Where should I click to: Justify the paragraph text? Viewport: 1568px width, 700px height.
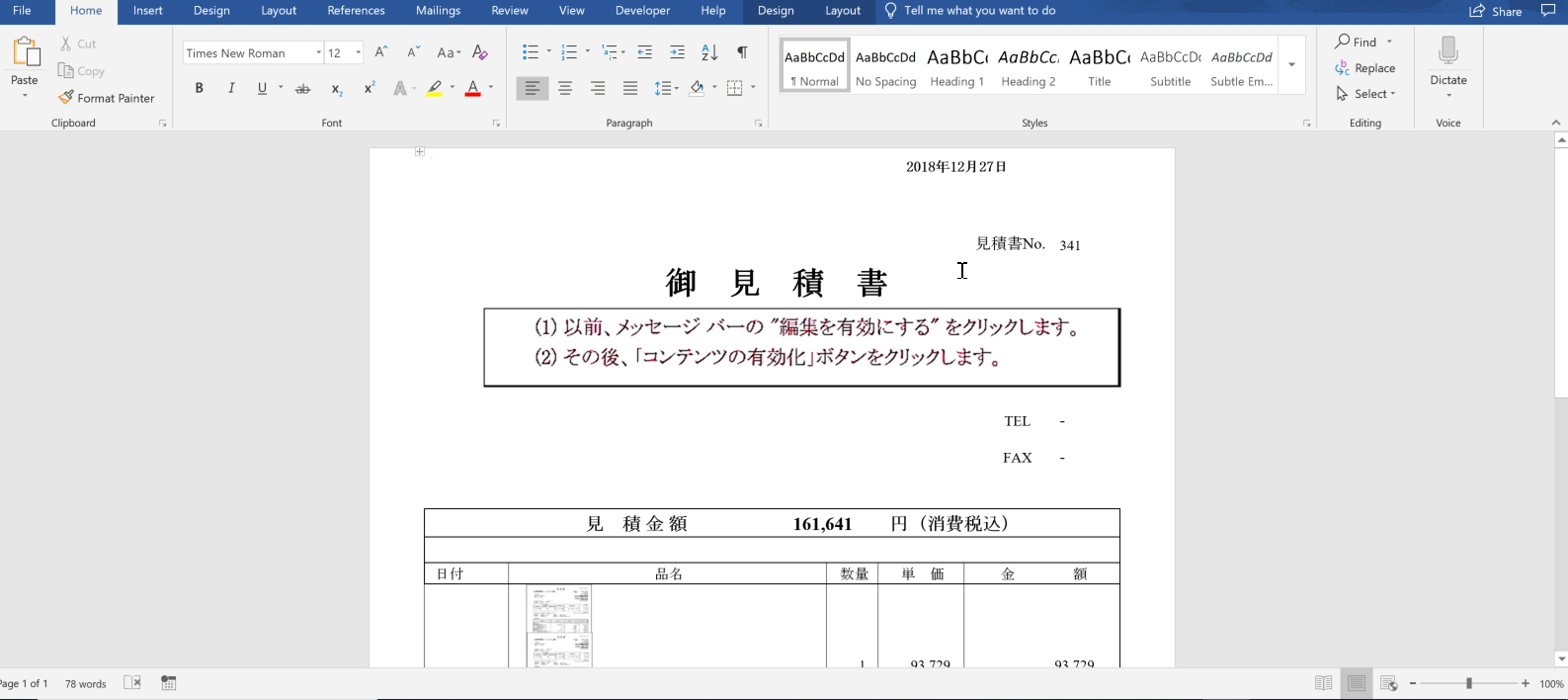coord(630,89)
